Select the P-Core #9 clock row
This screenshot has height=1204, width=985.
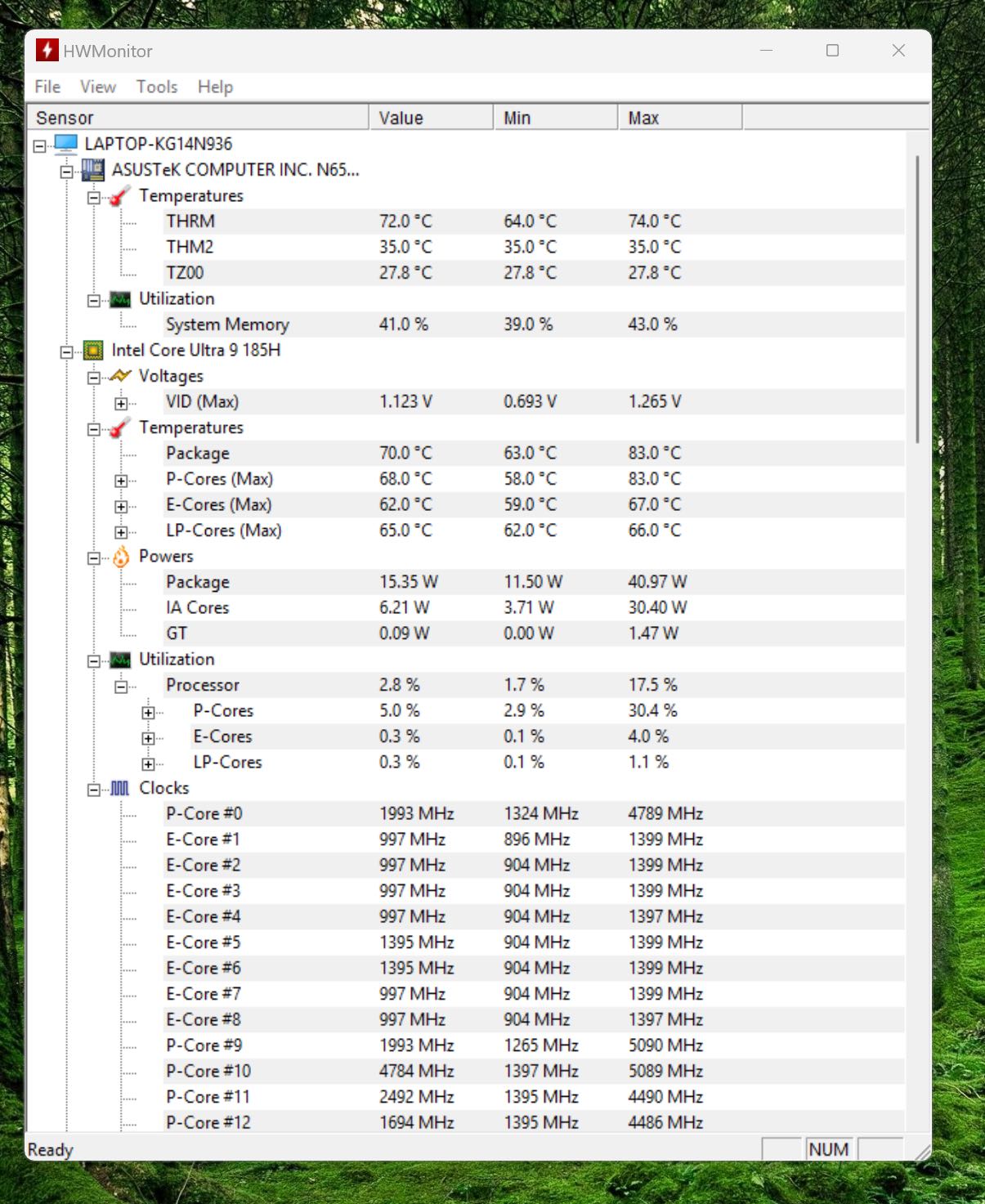[535, 1045]
